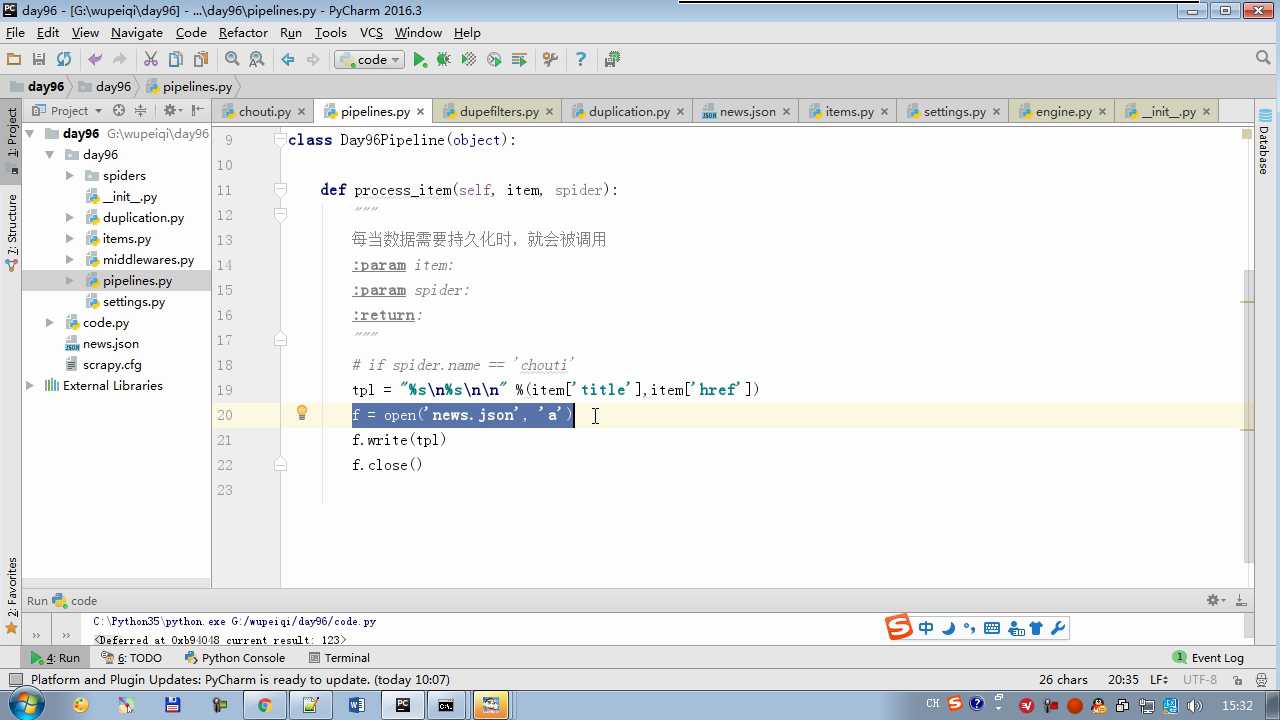Open the Python Console tool window
This screenshot has height=720, width=1280.
coord(234,658)
